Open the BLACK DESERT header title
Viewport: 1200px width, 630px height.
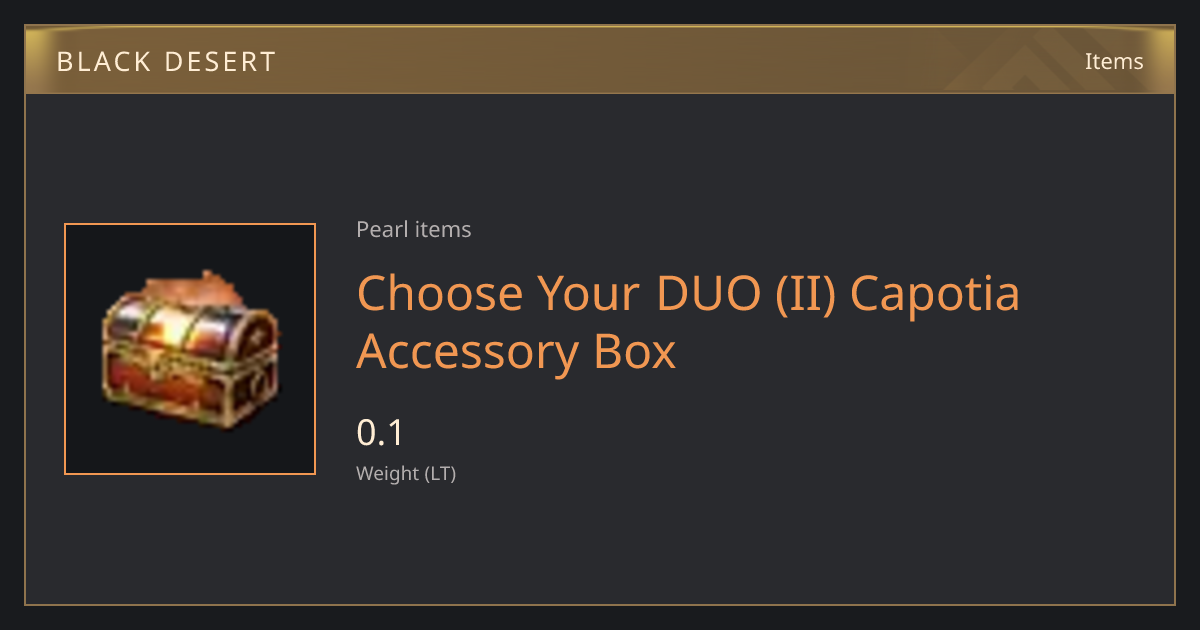[166, 62]
